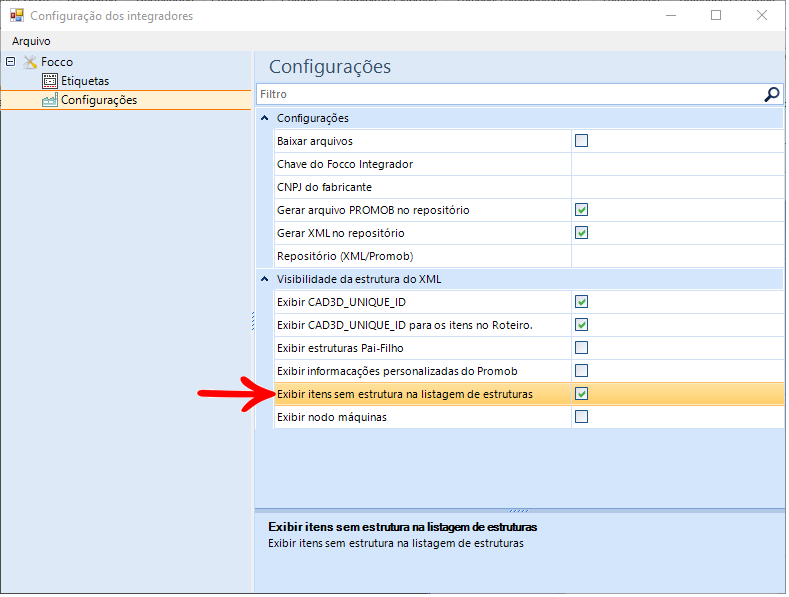Collapse the Focco tree node
789x597 pixels.
point(11,62)
